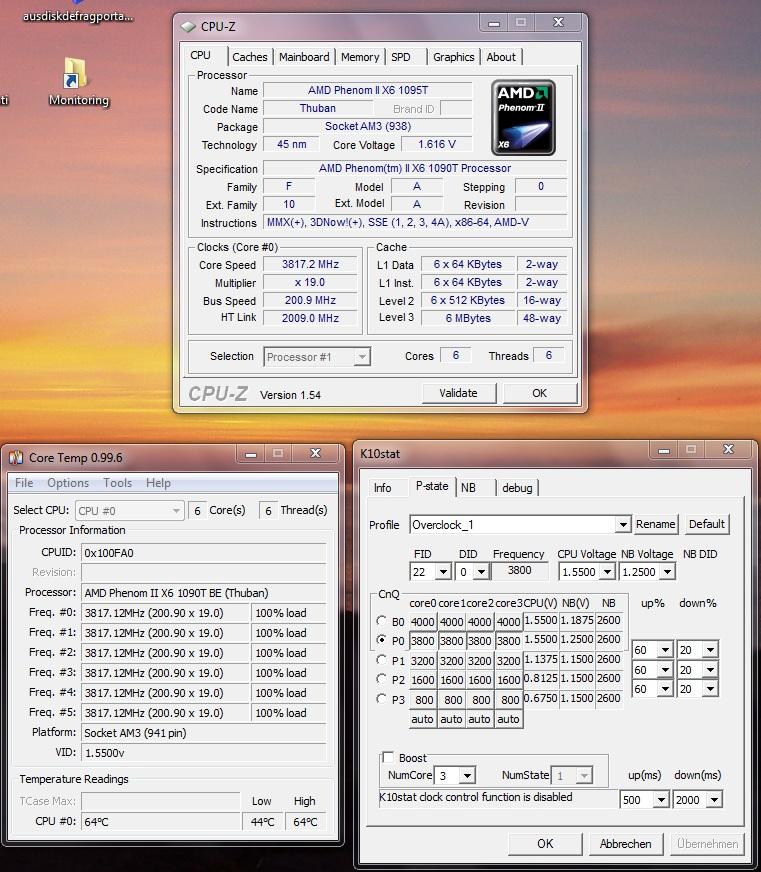
Task: Select the P2 P-state radio button
Action: click(x=382, y=679)
